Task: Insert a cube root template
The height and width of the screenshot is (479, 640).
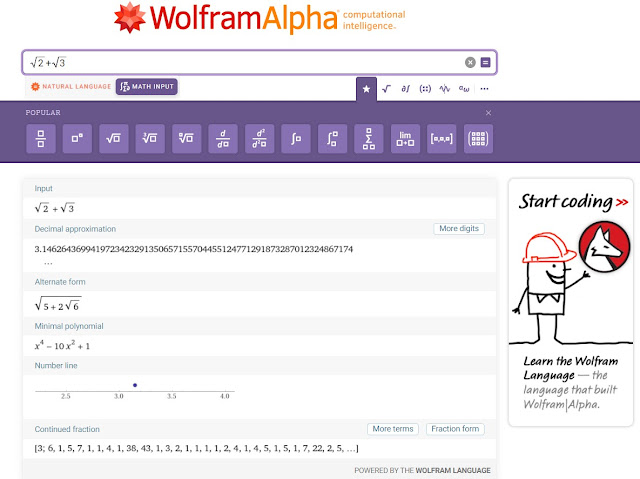Action: pos(150,139)
